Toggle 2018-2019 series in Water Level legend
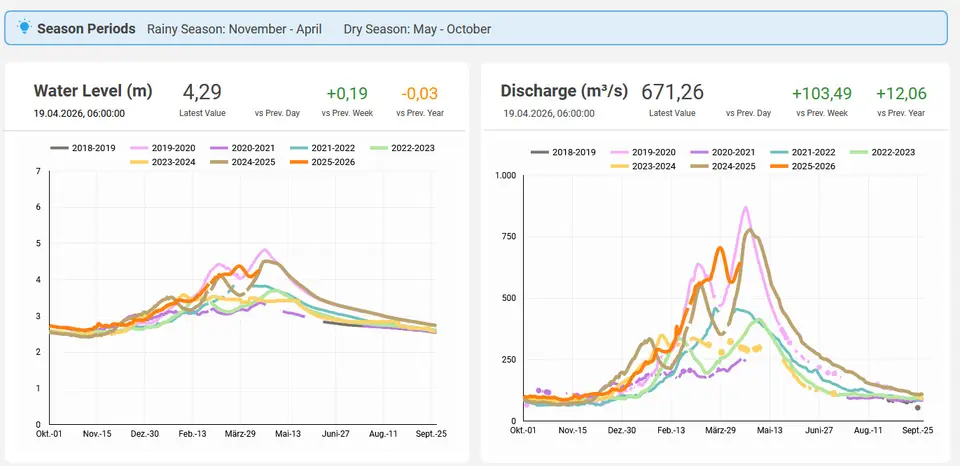Viewport: 960px width, 466px height. [83, 148]
